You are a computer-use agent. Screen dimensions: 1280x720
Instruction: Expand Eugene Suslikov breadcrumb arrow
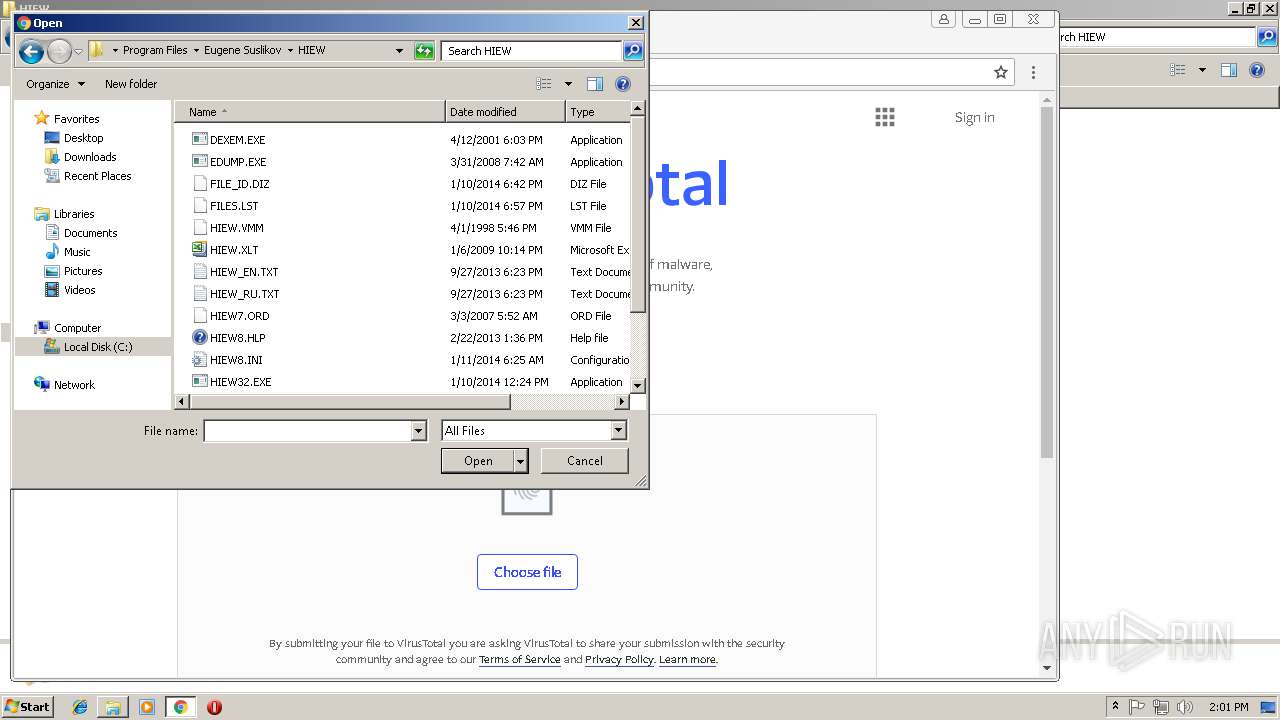pos(290,51)
